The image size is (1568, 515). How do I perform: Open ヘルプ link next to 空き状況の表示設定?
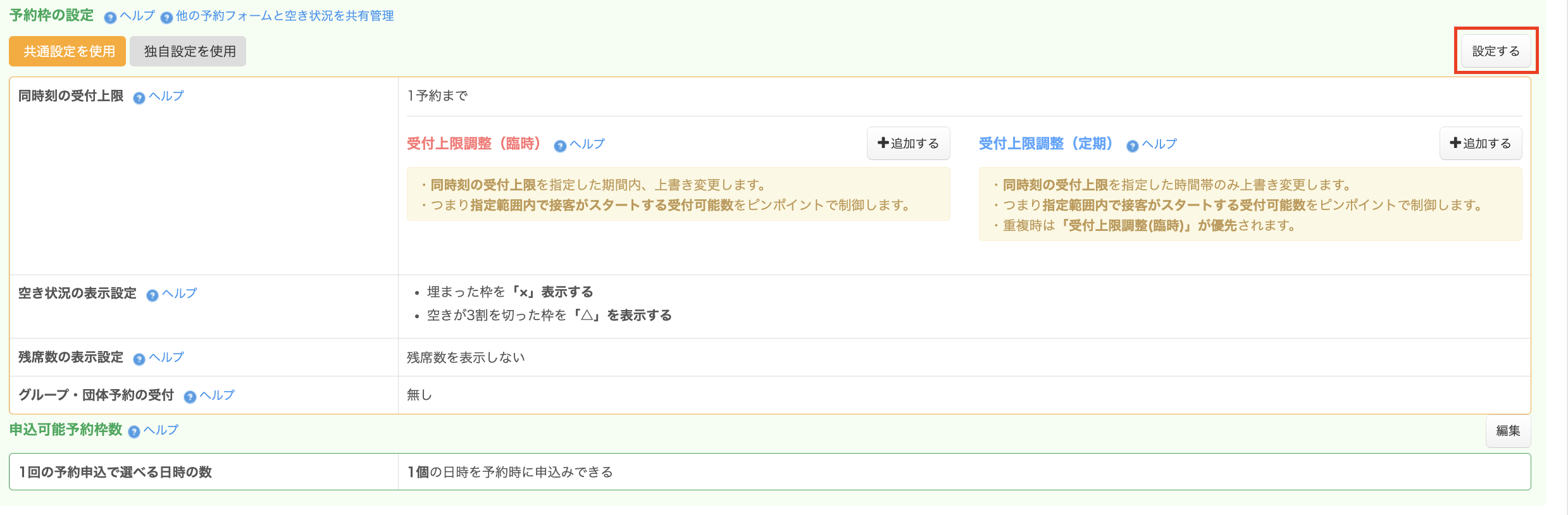coord(180,293)
